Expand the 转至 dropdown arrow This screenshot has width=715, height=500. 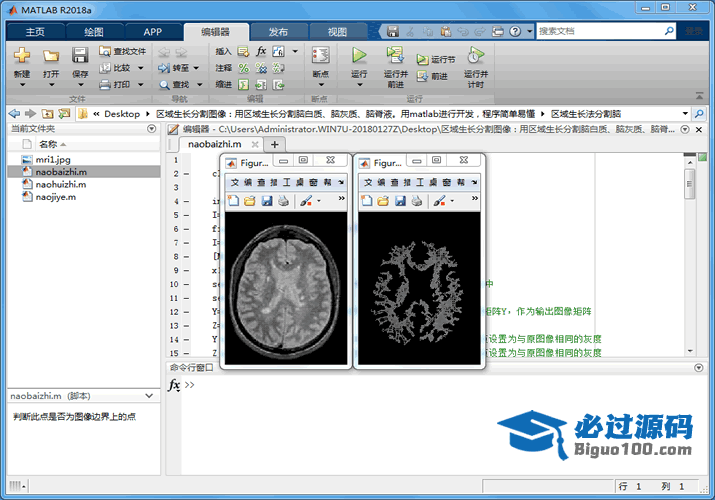(x=196, y=68)
